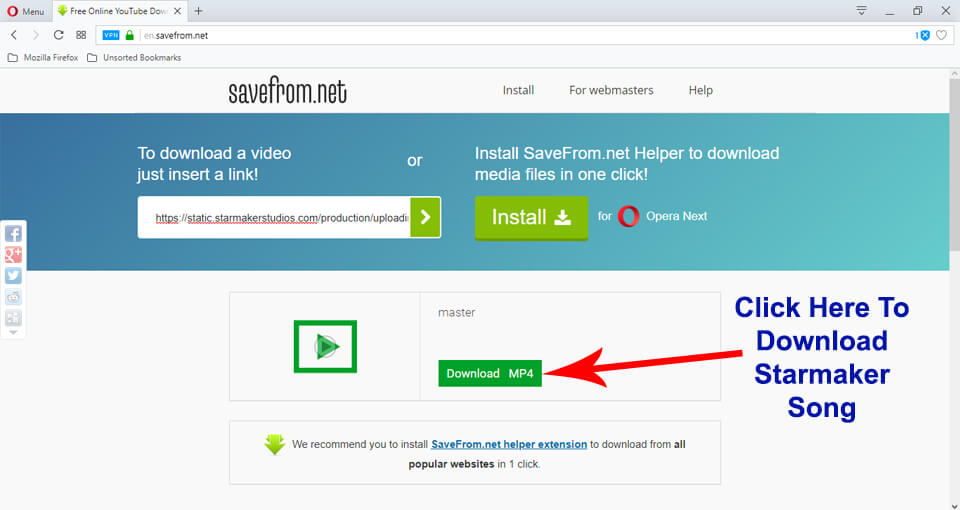Click the Opera logo beside Opera Next

pos(628,217)
